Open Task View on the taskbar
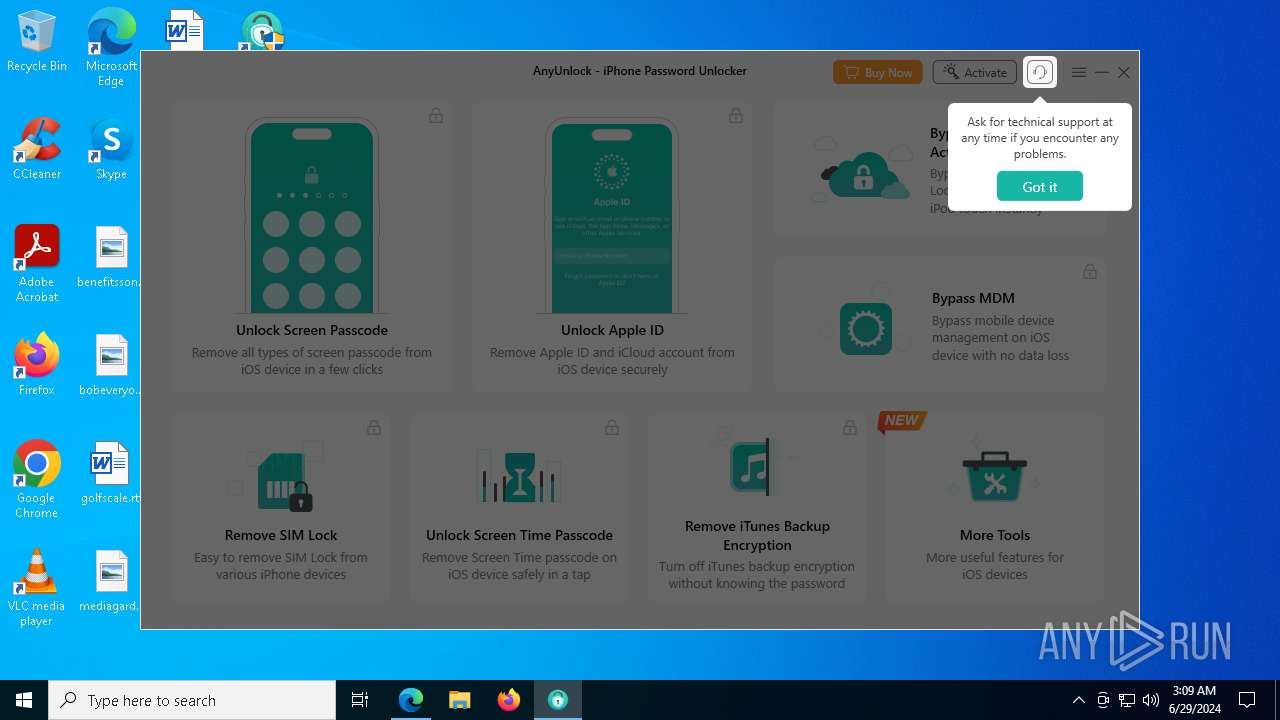 click(360, 700)
